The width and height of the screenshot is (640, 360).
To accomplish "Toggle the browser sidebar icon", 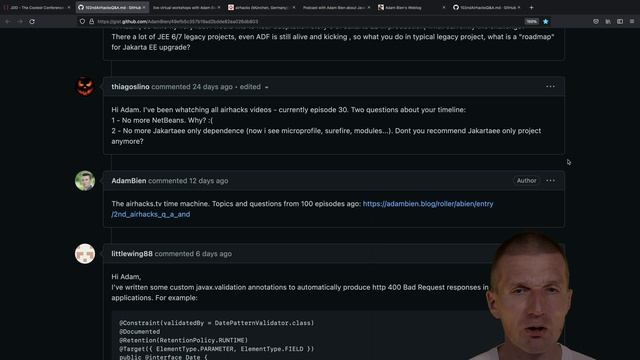I will coord(620,21).
